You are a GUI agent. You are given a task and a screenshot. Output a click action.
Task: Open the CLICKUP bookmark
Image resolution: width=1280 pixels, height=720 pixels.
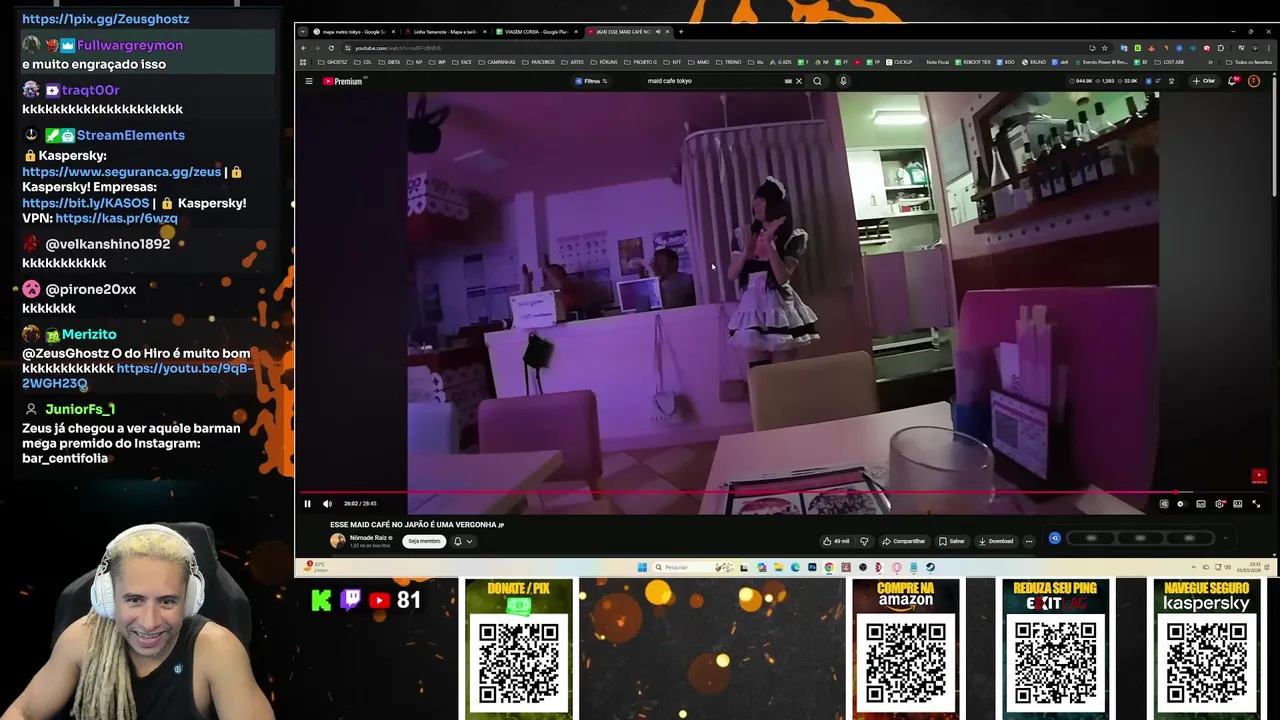(x=898, y=62)
